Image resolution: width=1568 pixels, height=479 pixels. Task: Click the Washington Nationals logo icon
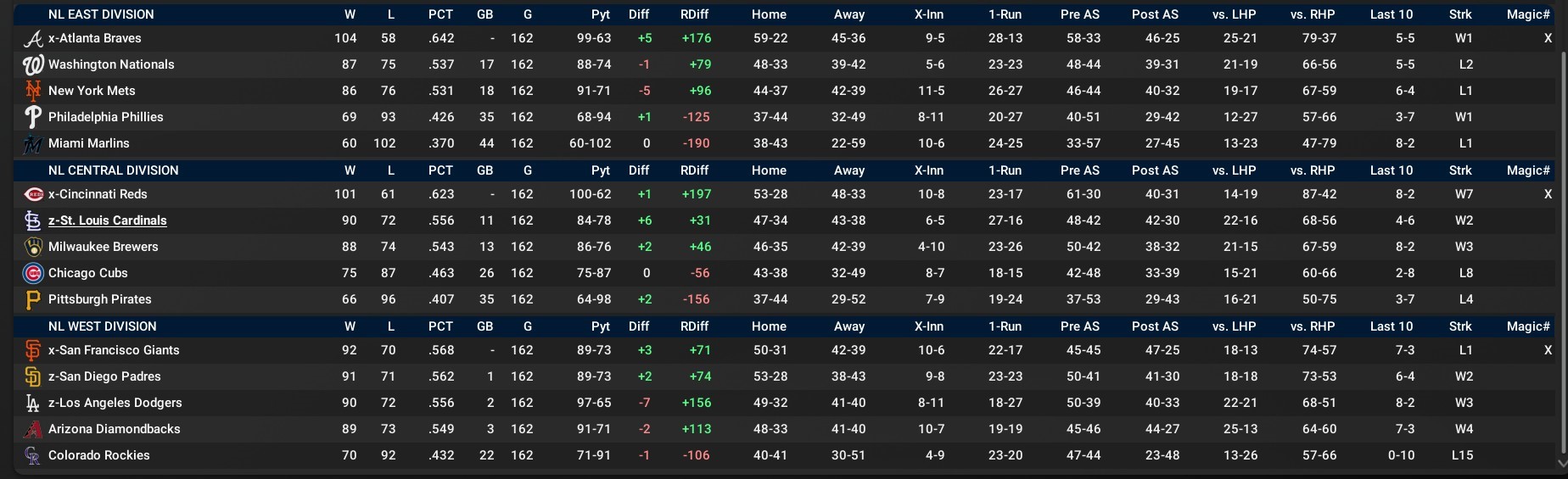pos(33,65)
